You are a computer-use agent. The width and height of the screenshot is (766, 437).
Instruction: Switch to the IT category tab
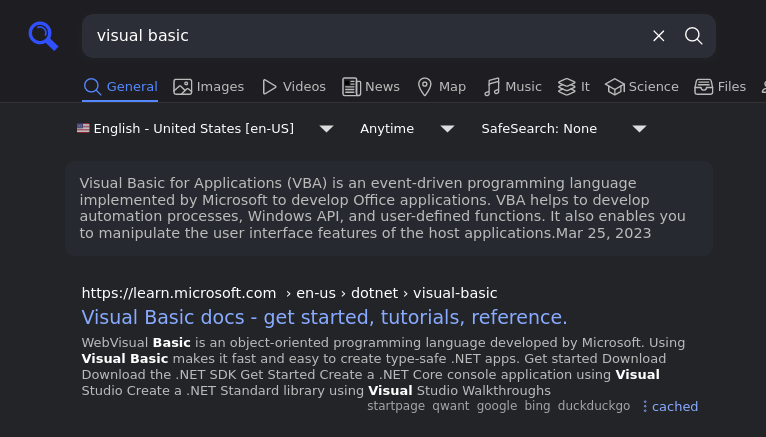coord(574,87)
